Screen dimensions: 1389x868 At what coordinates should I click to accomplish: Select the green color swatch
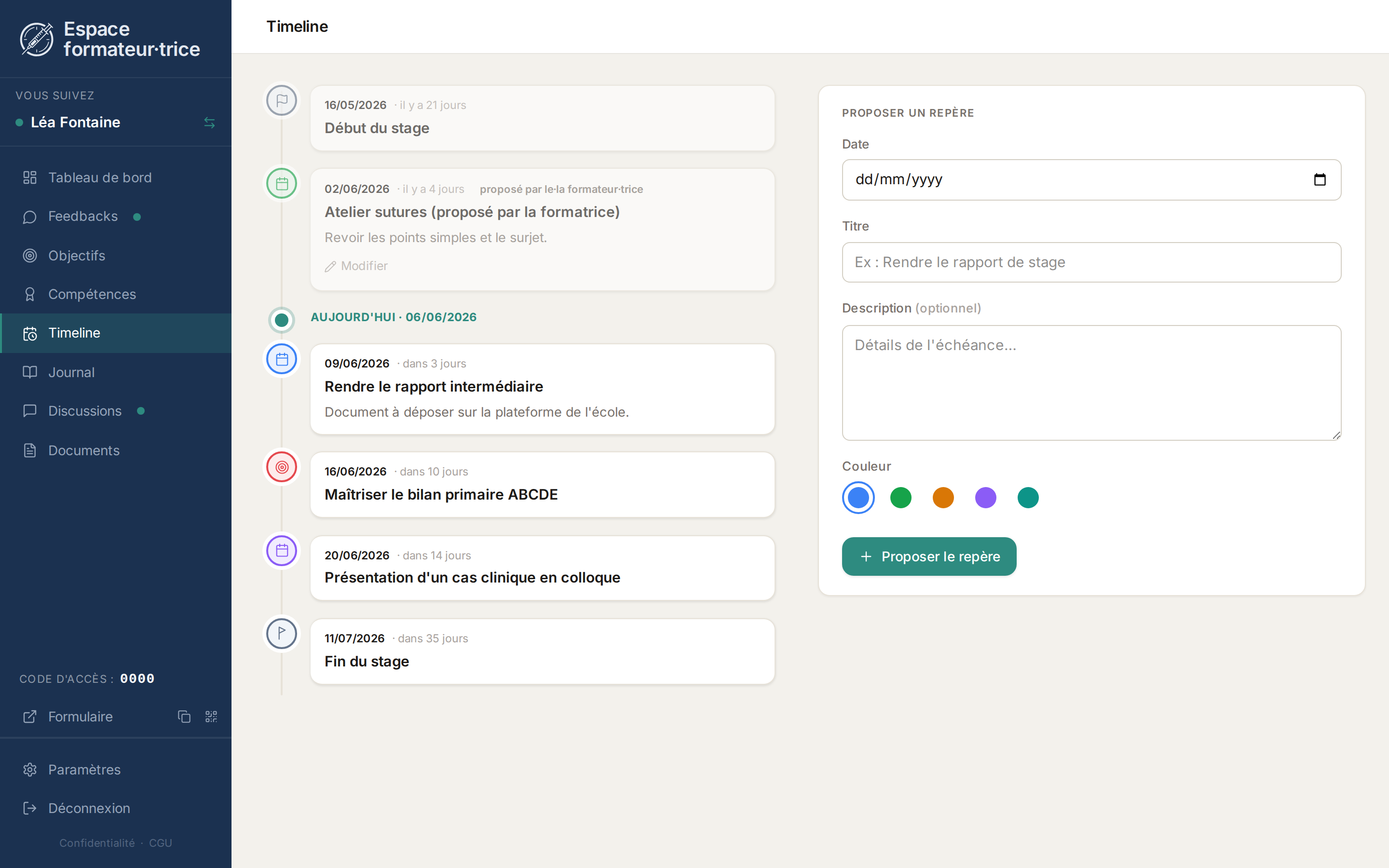pos(900,498)
